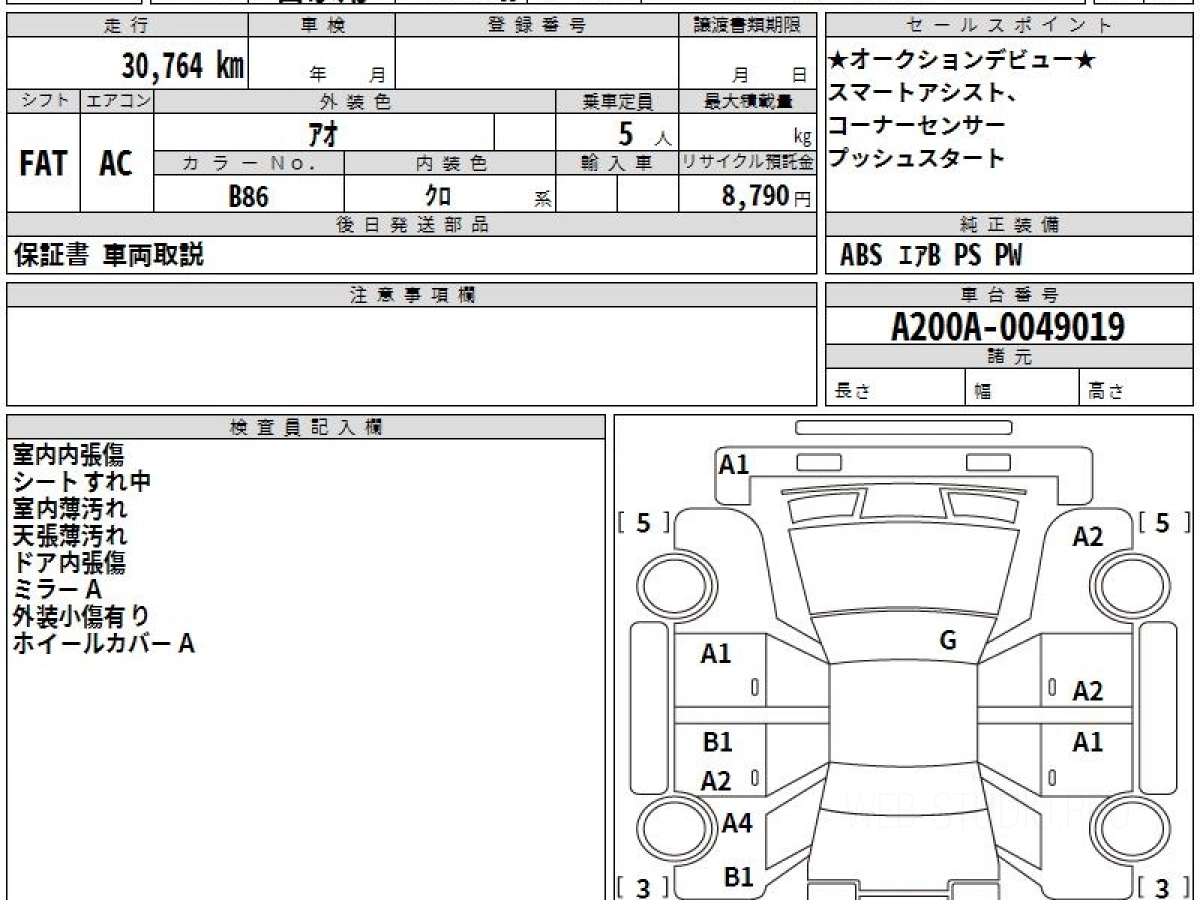Select the リサイクル預託金 header
This screenshot has height=900, width=1200.
[x=747, y=163]
